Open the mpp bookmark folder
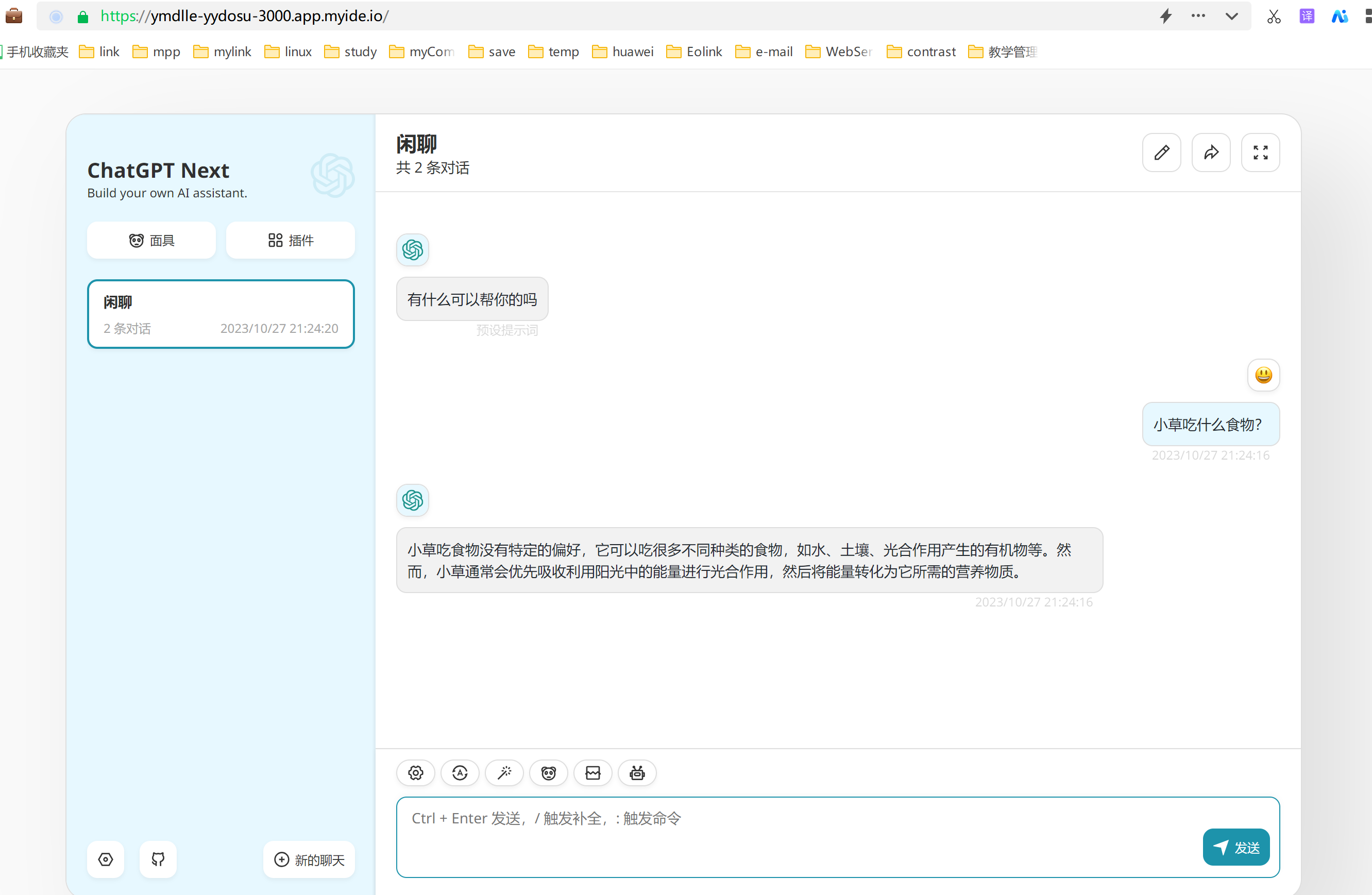 pos(156,52)
